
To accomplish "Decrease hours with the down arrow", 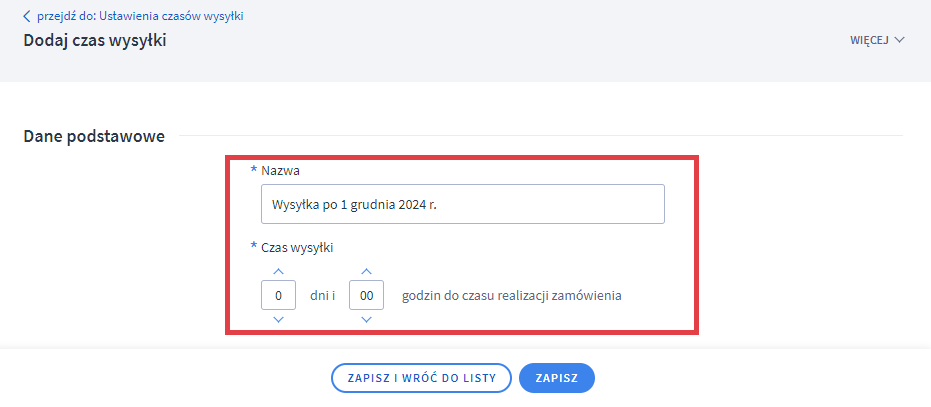I will coord(366,319).
